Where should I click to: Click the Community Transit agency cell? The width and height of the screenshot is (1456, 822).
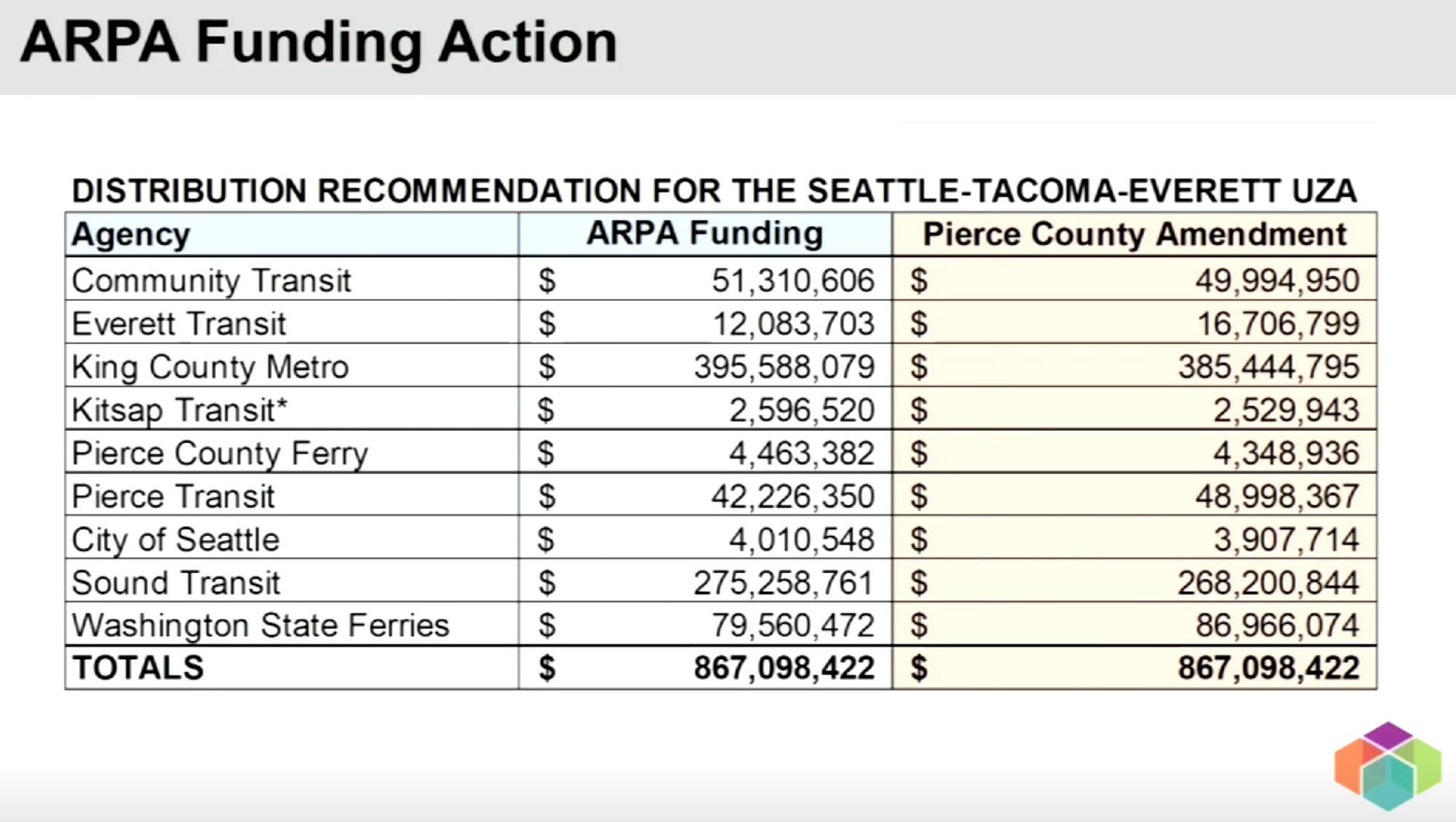point(211,281)
